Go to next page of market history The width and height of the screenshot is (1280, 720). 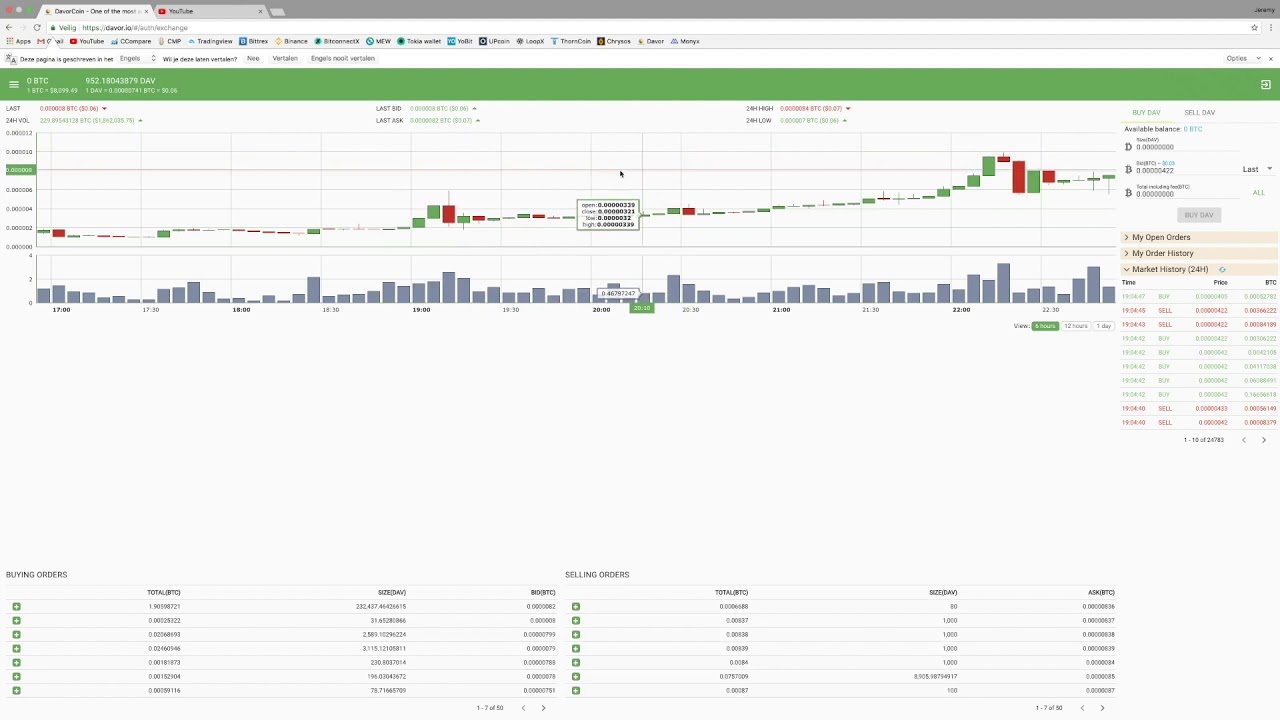pyautogui.click(x=1263, y=440)
